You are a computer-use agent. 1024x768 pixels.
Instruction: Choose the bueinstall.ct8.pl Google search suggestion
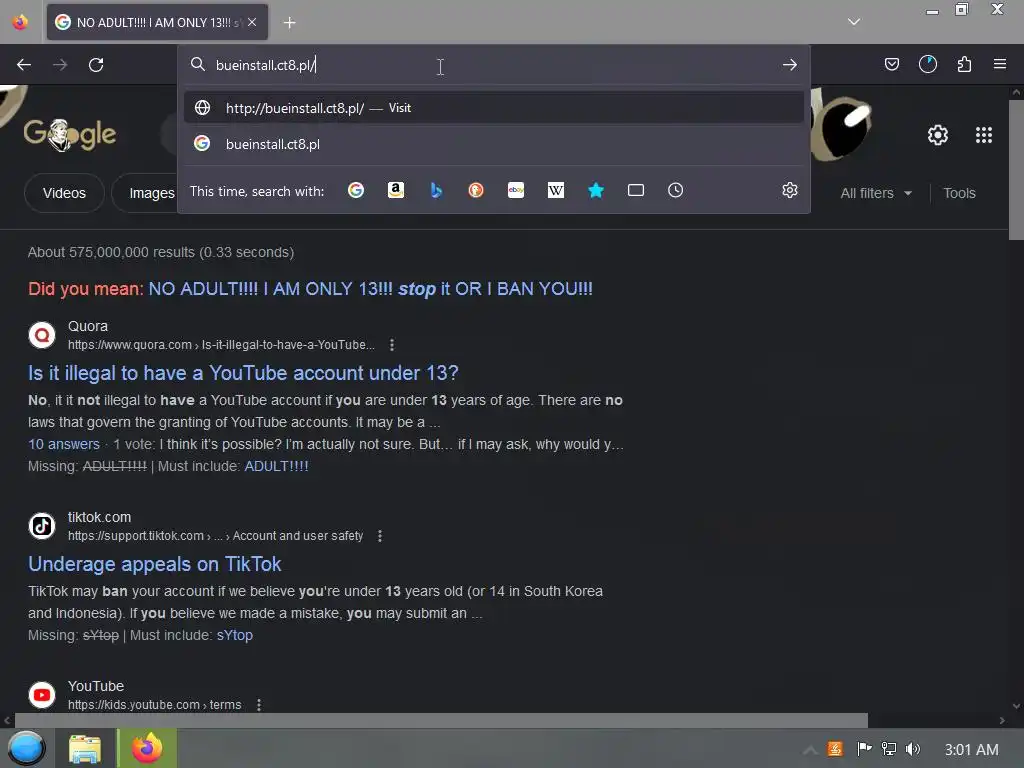494,144
